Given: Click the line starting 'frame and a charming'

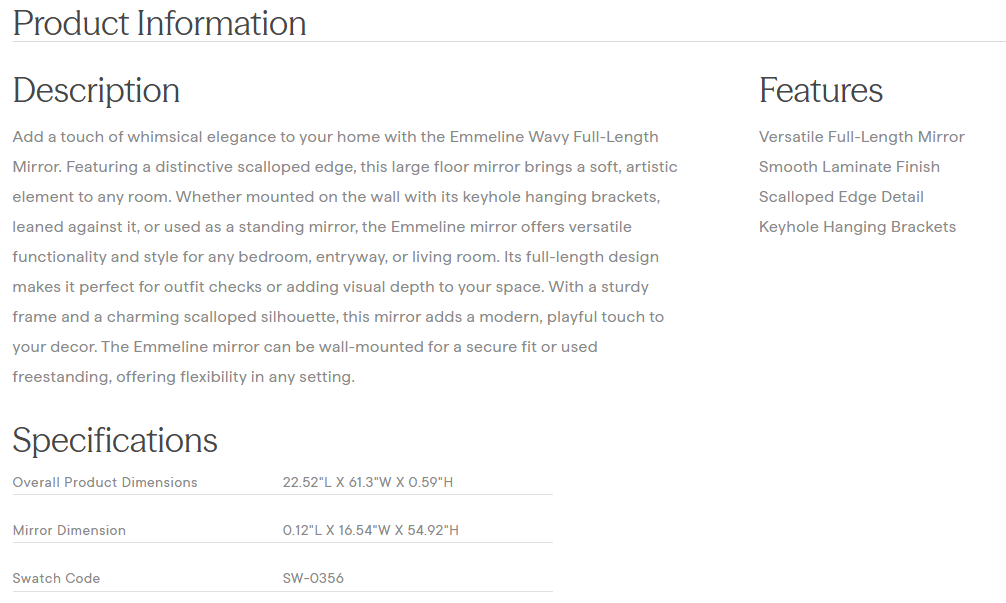Looking at the screenshot, I should tap(338, 317).
